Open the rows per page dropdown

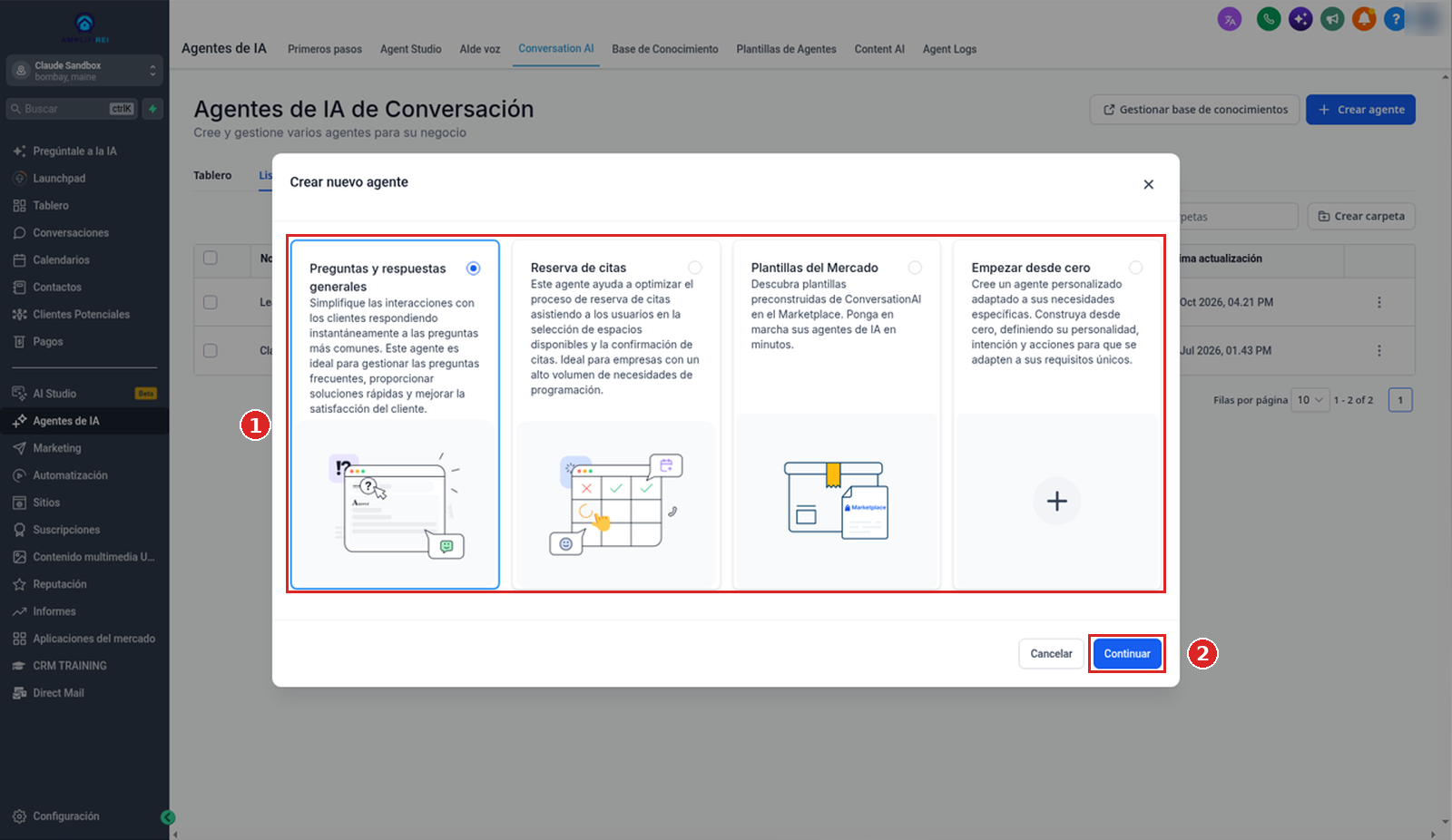tap(1310, 400)
